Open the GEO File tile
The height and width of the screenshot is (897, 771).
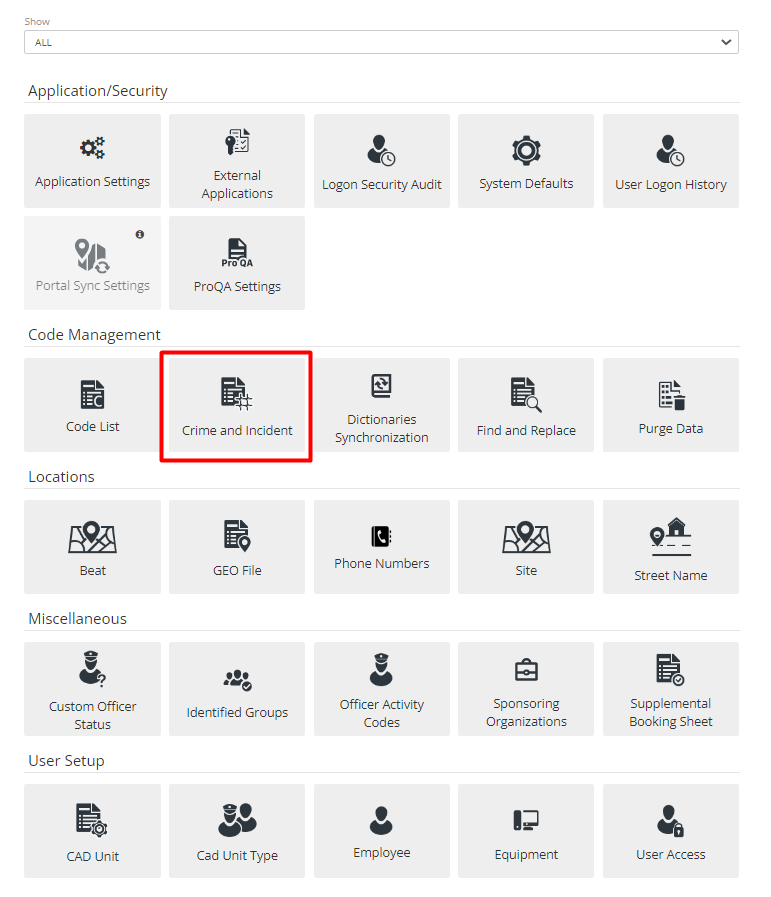[x=237, y=547]
